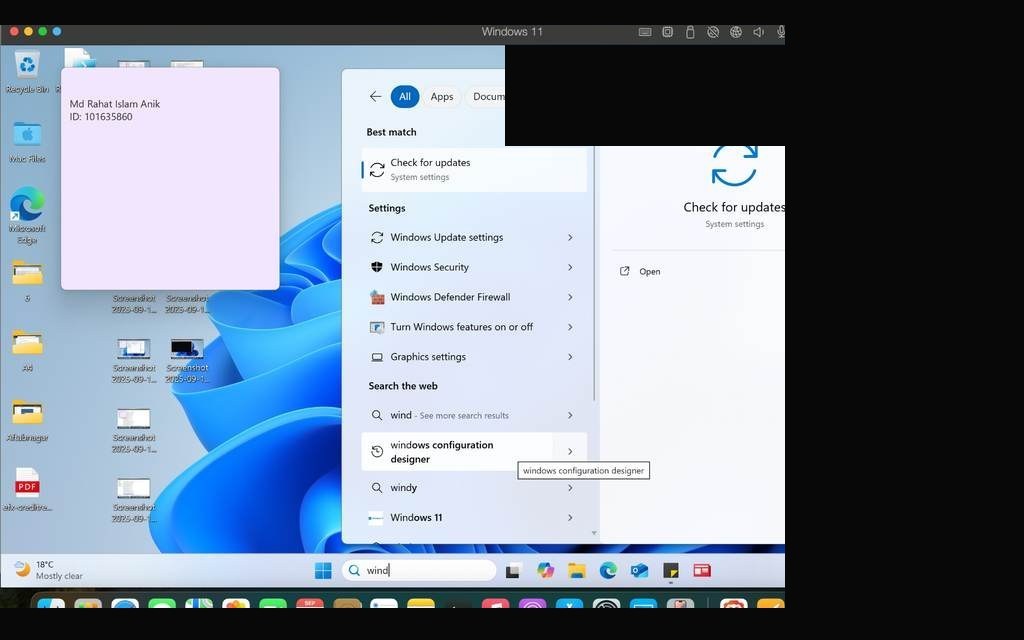Viewport: 1024px width, 640px height.
Task: Select 'wind - See more search results' text
Action: pyautogui.click(x=449, y=415)
